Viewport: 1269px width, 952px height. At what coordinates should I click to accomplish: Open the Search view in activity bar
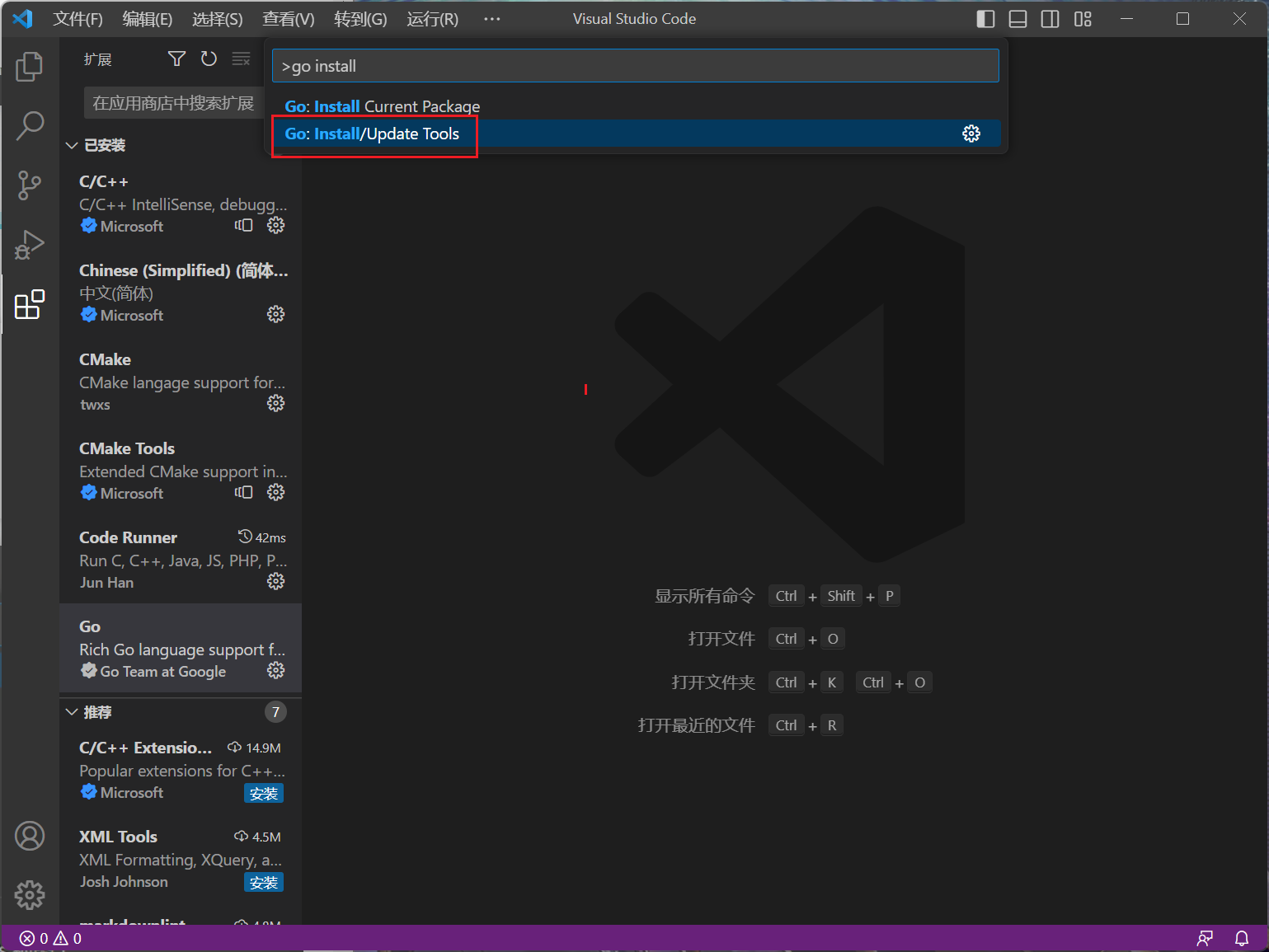click(30, 126)
